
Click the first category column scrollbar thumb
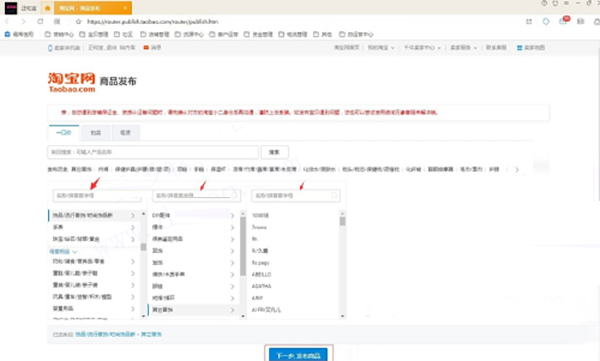(143, 247)
